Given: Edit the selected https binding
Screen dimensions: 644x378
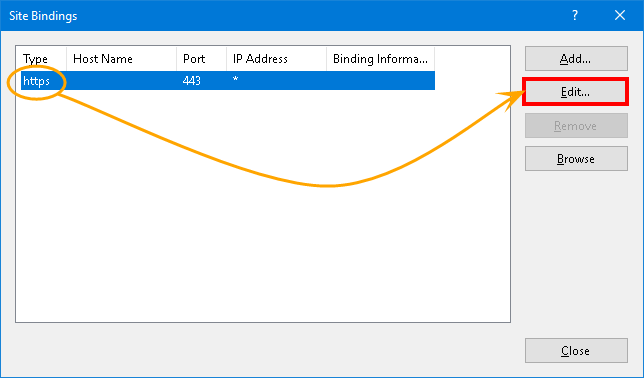Looking at the screenshot, I should (575, 92).
